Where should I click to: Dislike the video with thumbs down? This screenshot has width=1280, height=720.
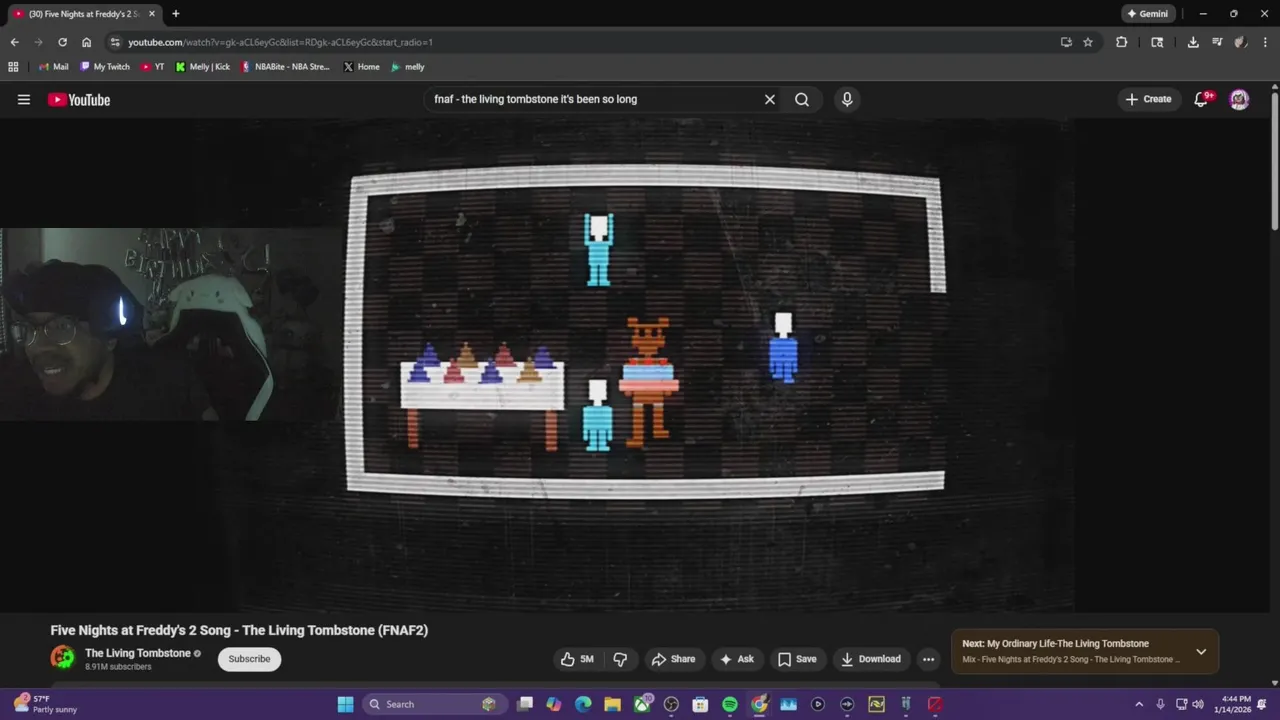[x=620, y=659]
